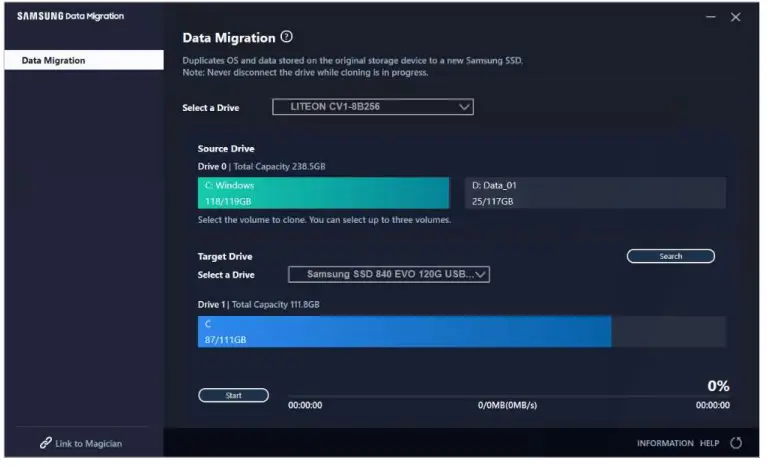Click the SAMSUNG Data Migration logo
The image size is (767, 467).
point(70,16)
